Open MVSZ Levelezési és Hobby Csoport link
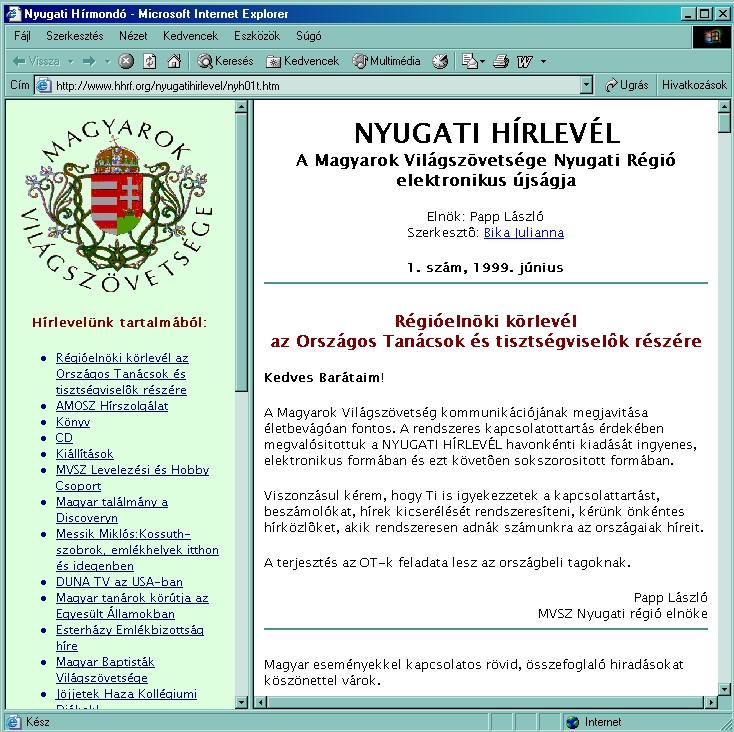This screenshot has height=732, width=734. click(x=132, y=477)
